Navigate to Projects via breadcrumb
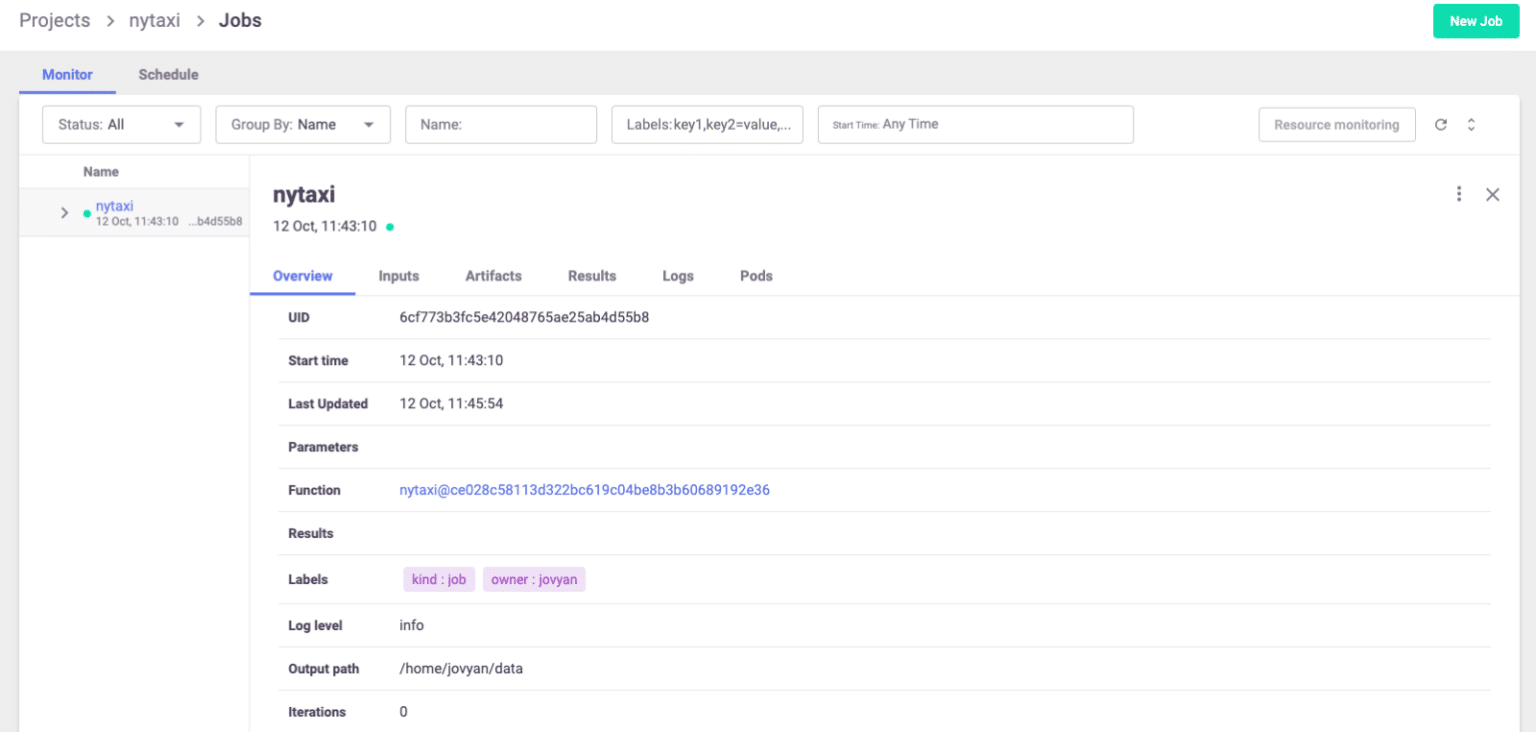 [x=54, y=20]
